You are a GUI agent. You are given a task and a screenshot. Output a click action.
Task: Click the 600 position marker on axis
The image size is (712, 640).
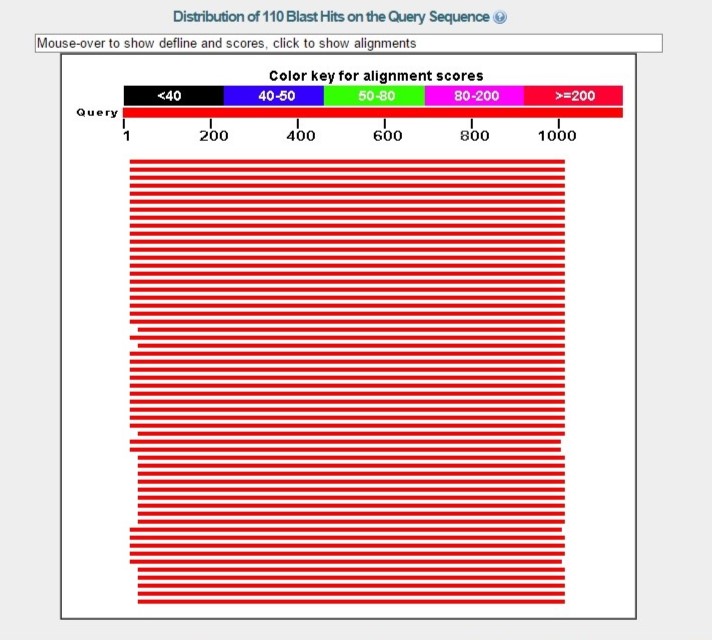(x=386, y=136)
